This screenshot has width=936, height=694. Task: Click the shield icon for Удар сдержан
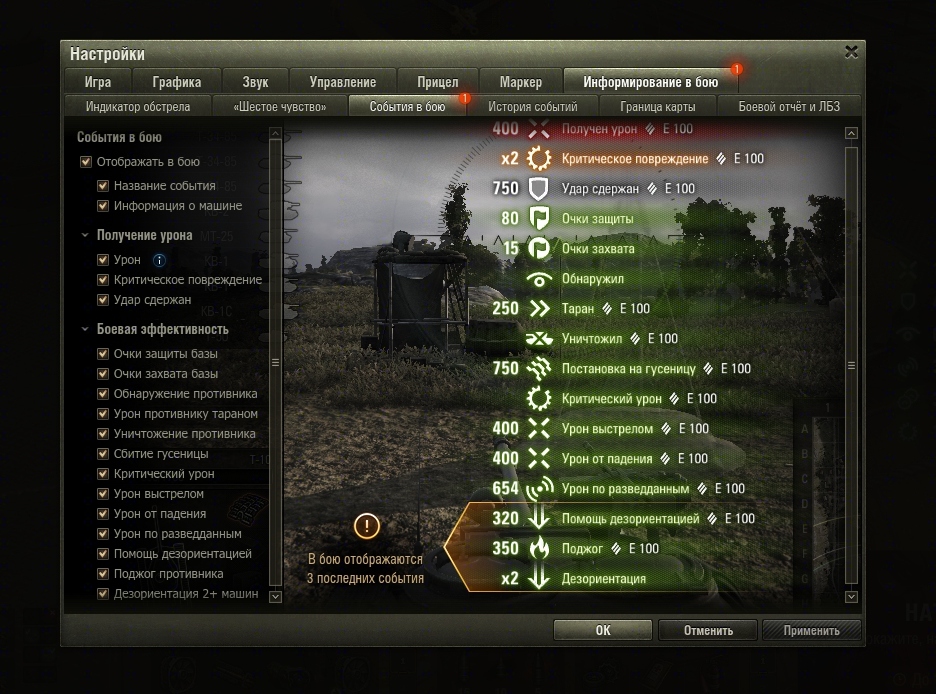coord(538,189)
